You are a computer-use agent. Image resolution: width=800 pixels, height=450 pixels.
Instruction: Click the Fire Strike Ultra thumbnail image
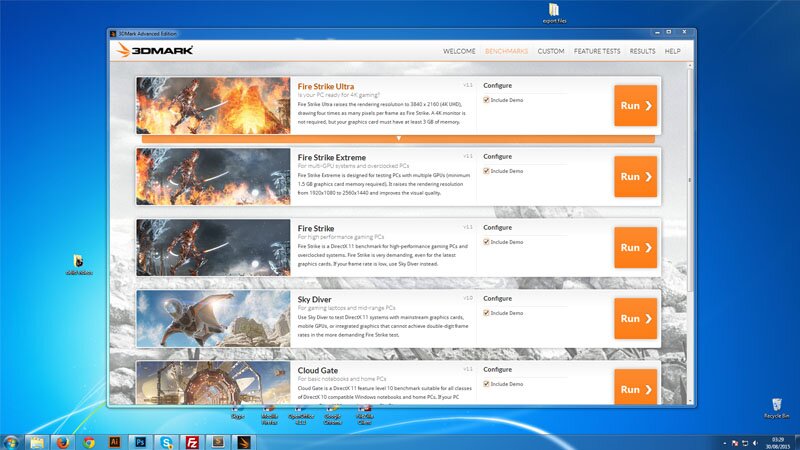point(213,106)
